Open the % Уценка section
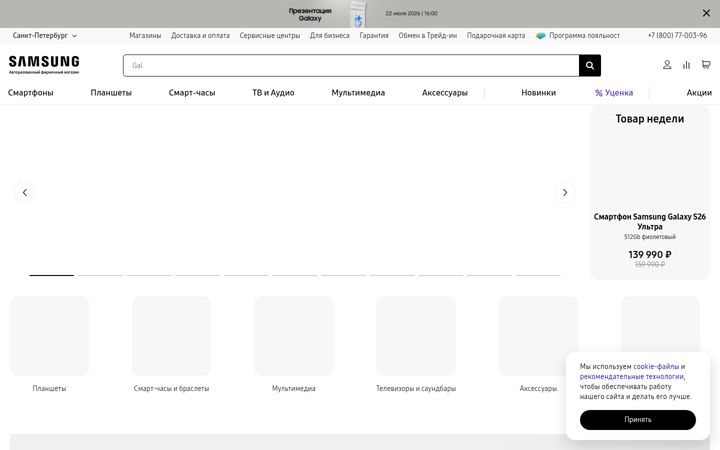720x450 pixels. [x=614, y=93]
